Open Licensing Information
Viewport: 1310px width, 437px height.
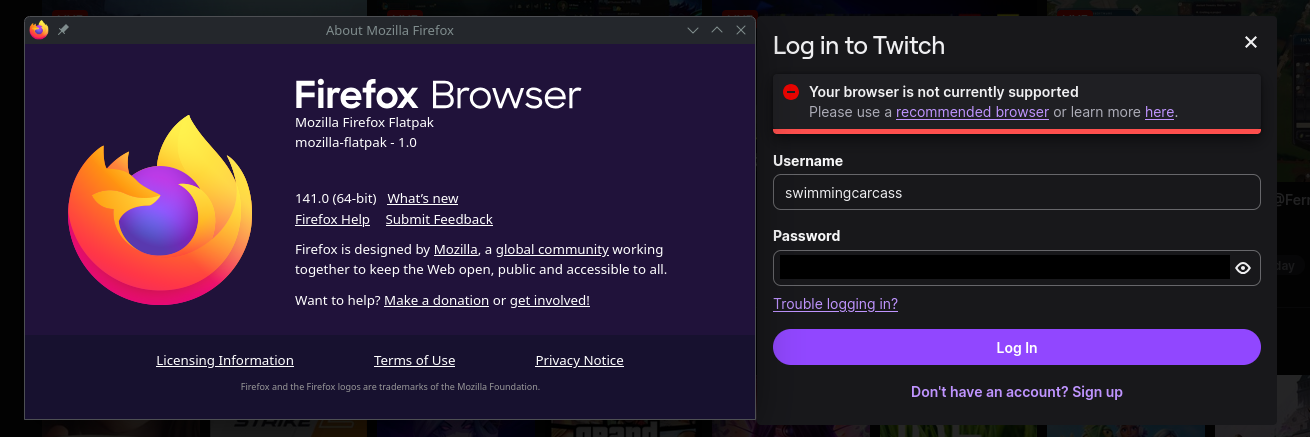(x=225, y=360)
